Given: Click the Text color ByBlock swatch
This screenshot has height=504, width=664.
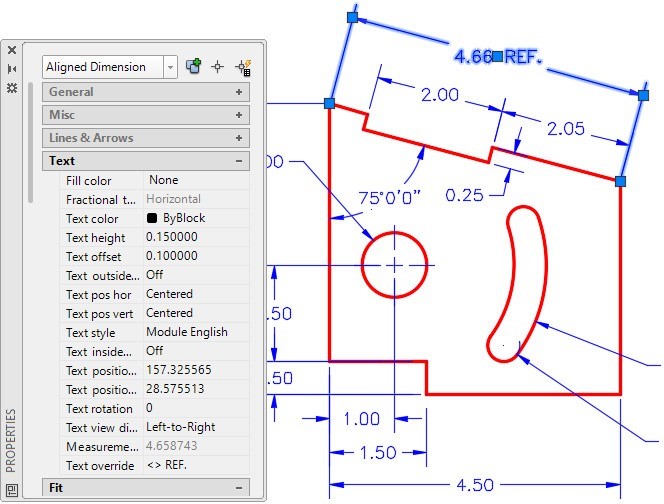Looking at the screenshot, I should [x=153, y=218].
